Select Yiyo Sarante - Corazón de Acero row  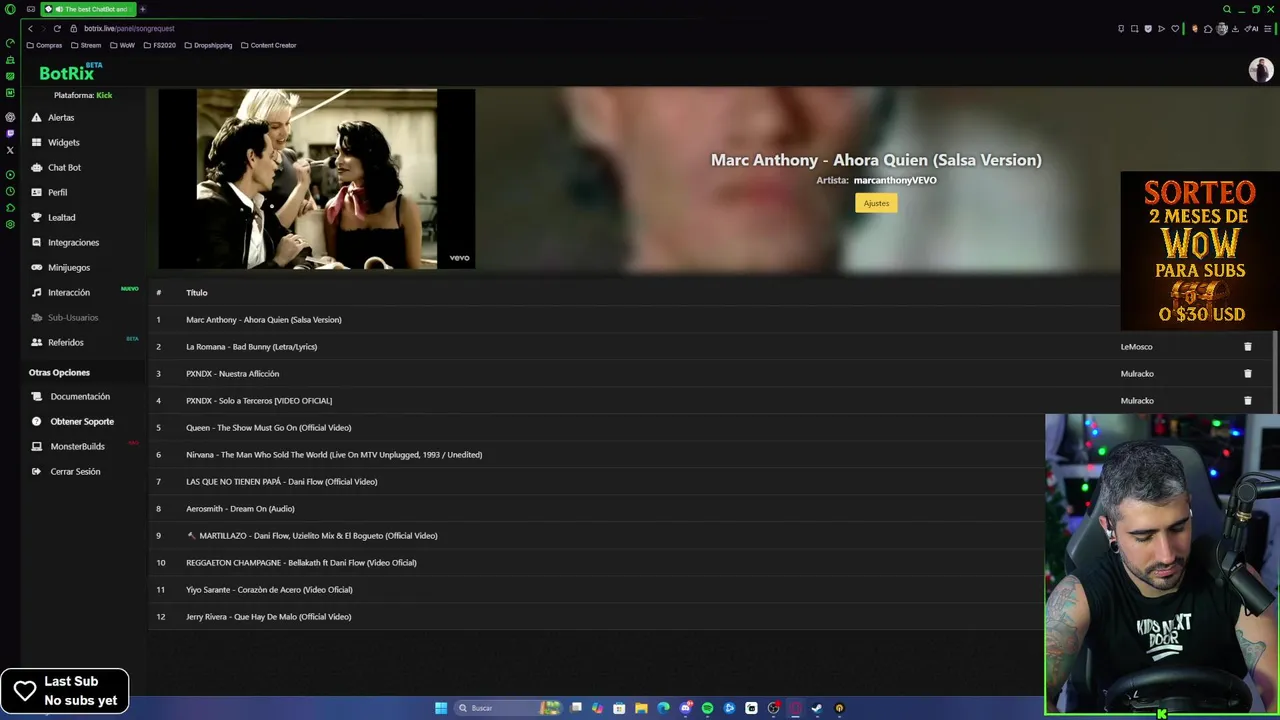(596, 590)
